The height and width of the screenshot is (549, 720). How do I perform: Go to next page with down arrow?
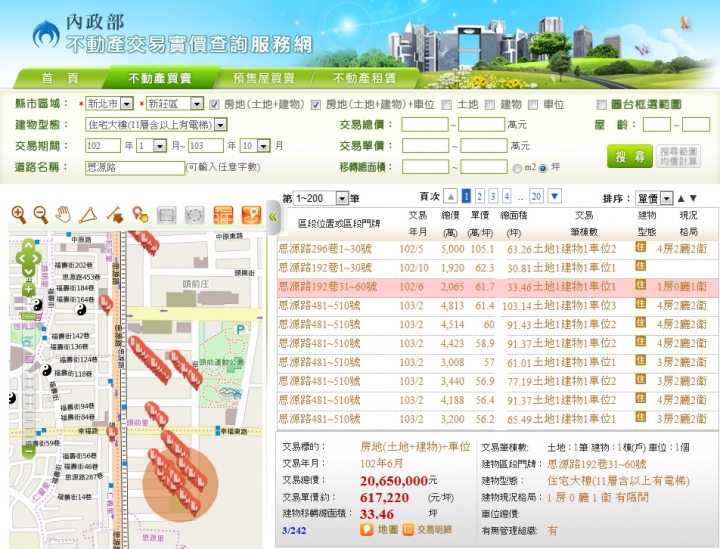[555, 196]
